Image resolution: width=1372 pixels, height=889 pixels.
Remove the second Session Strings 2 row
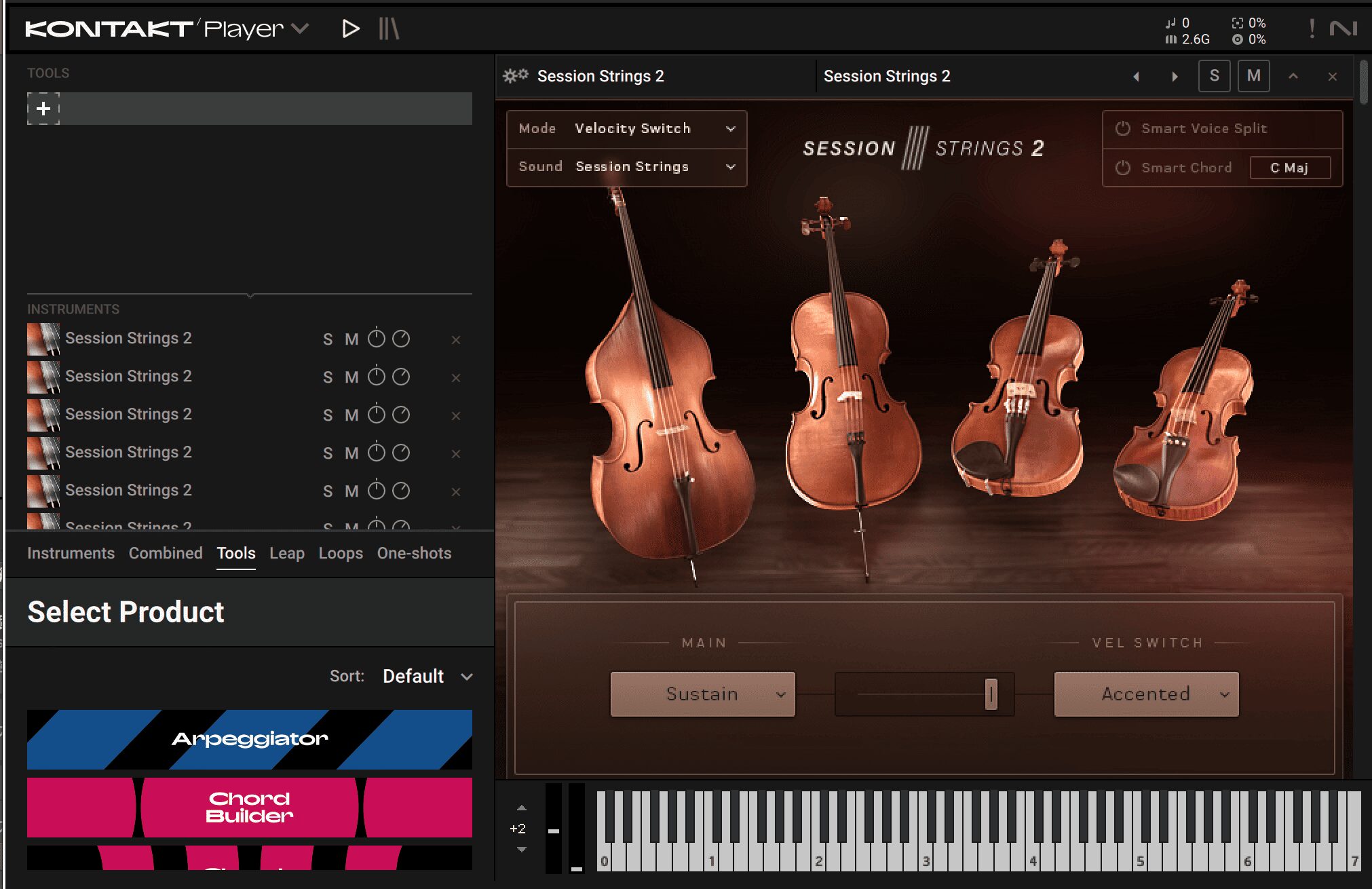[456, 378]
